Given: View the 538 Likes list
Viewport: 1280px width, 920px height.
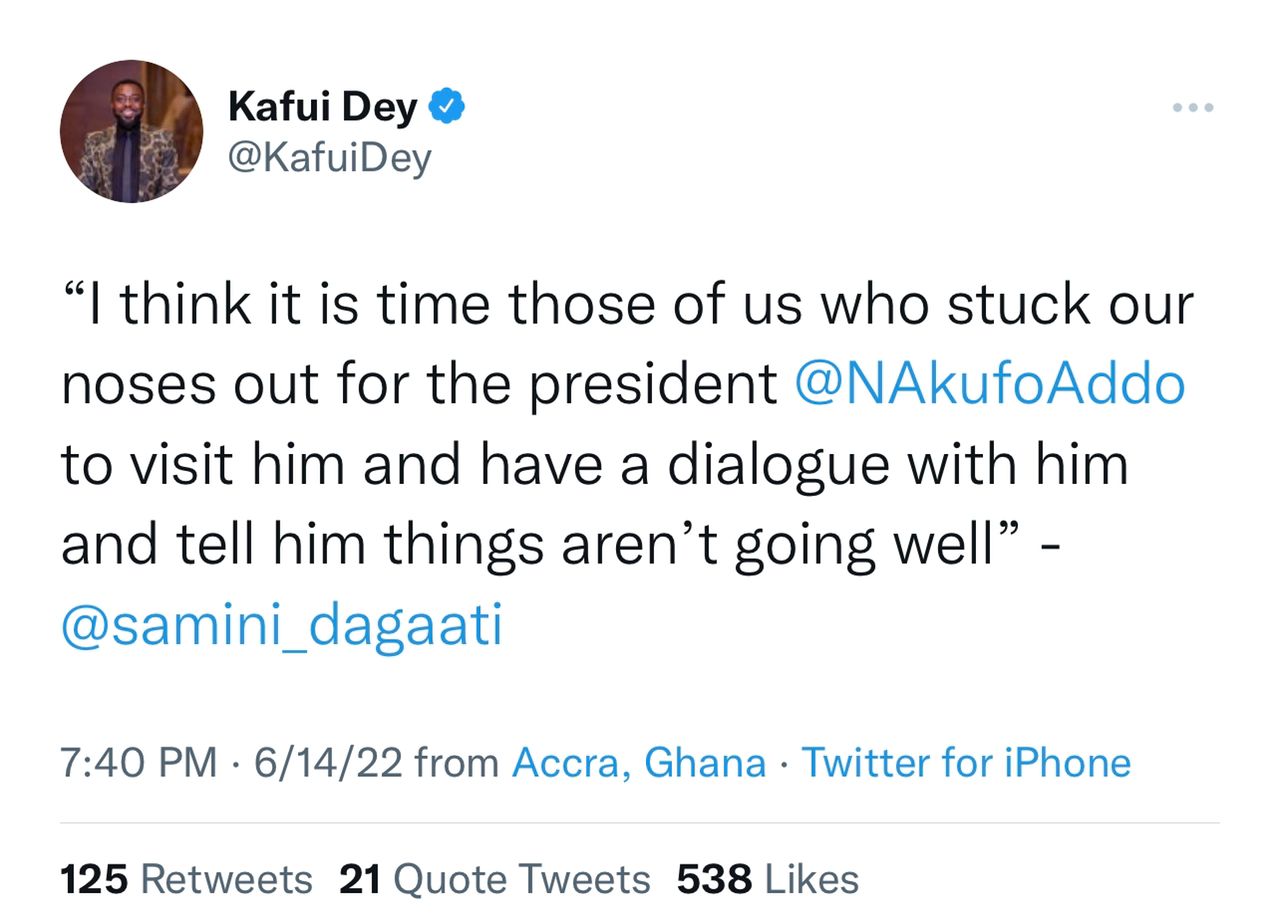Looking at the screenshot, I should coord(768,880).
